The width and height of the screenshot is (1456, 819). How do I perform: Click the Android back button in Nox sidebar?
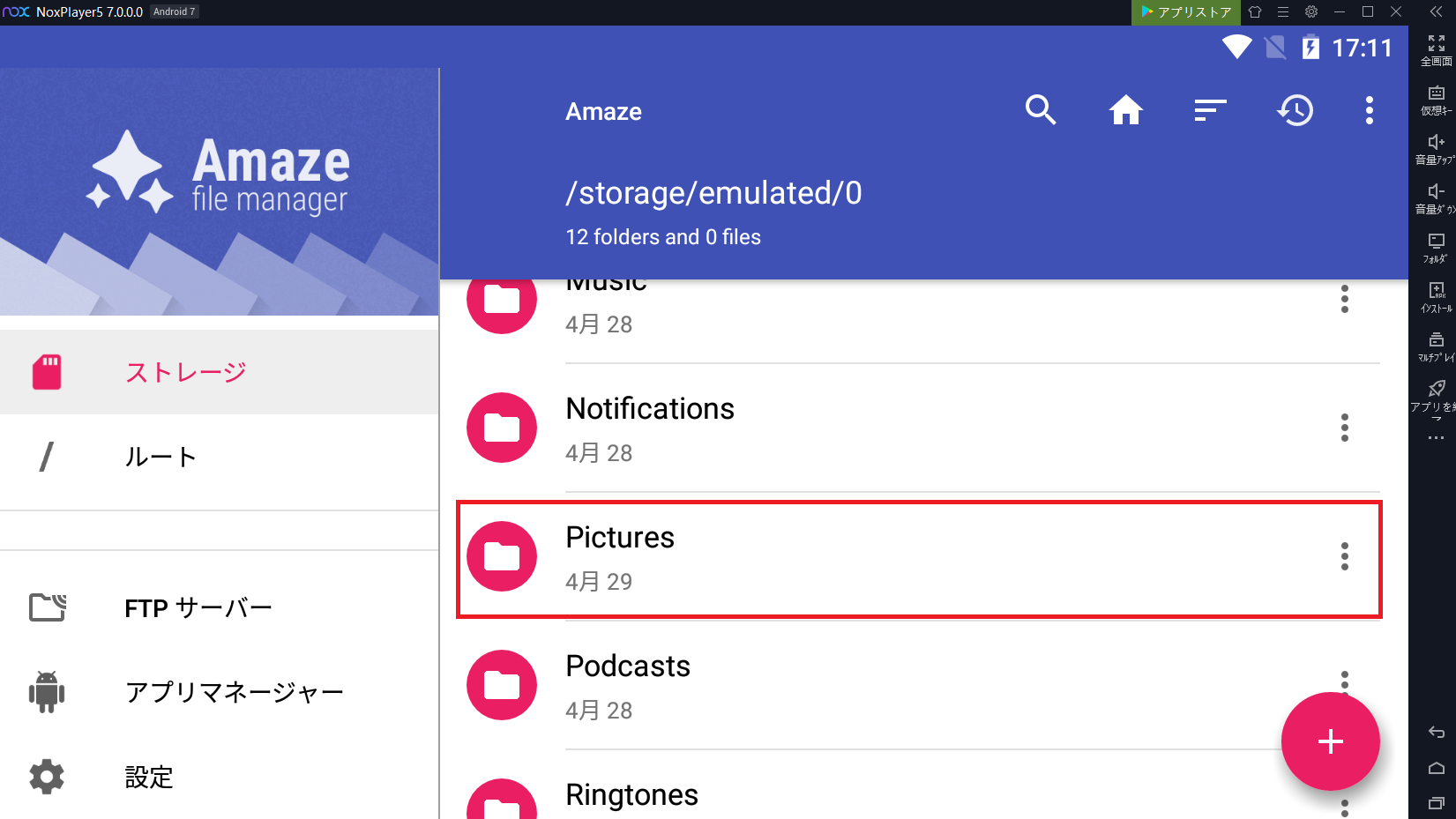(1437, 732)
